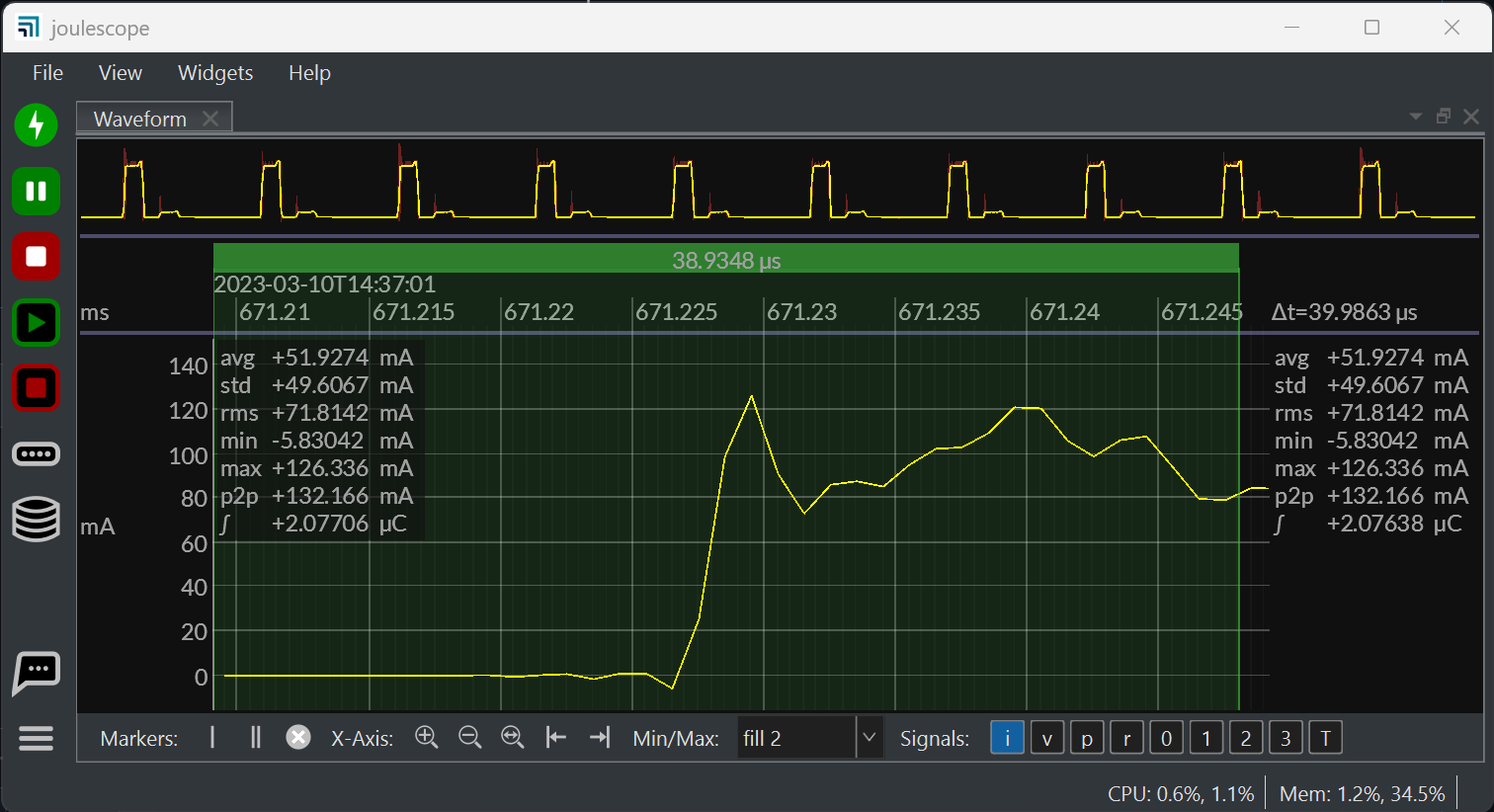Pause signal streaming
Viewport: 1494px width, 812px height.
point(37,191)
